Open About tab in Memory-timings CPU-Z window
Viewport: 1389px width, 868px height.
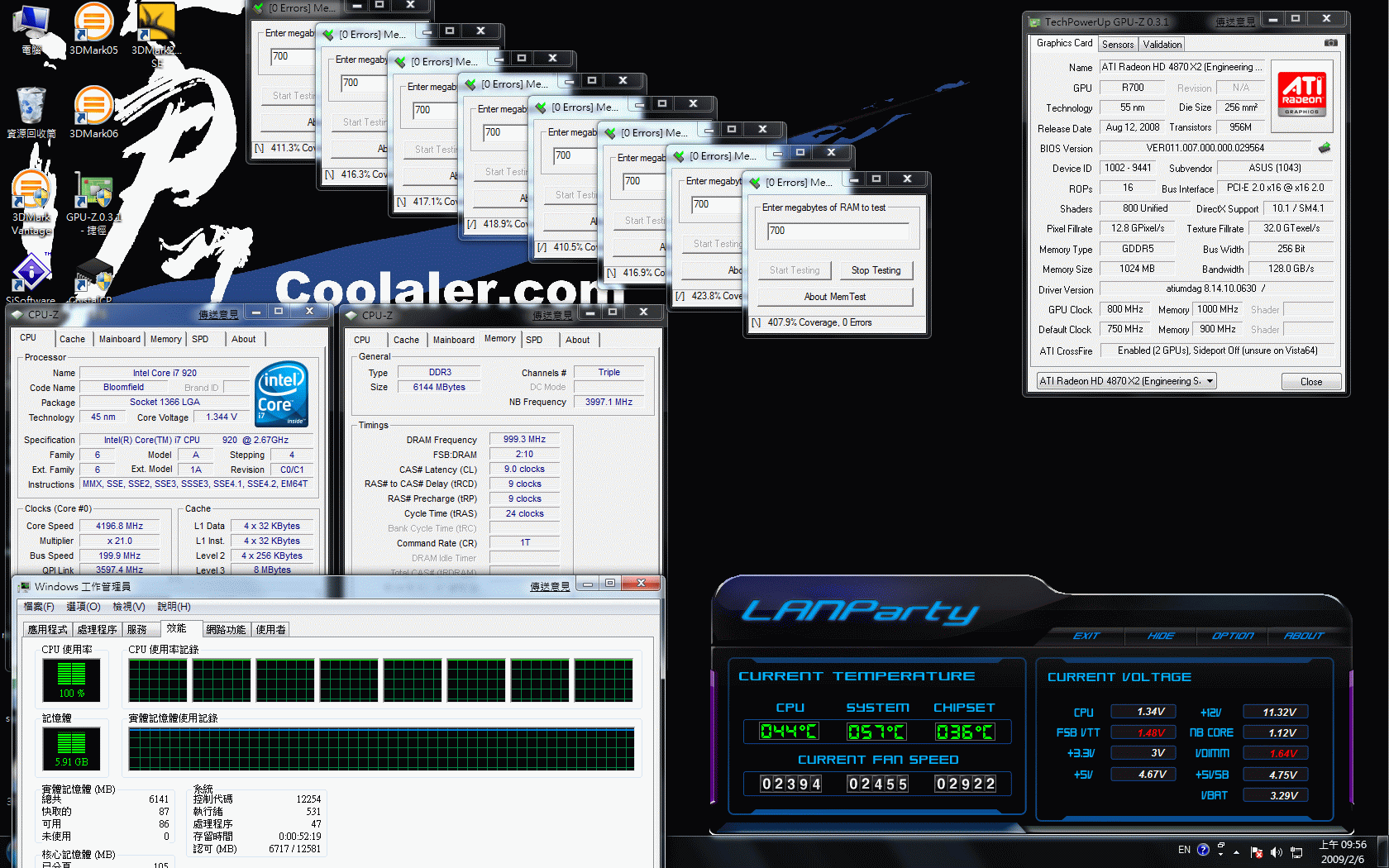(x=578, y=340)
